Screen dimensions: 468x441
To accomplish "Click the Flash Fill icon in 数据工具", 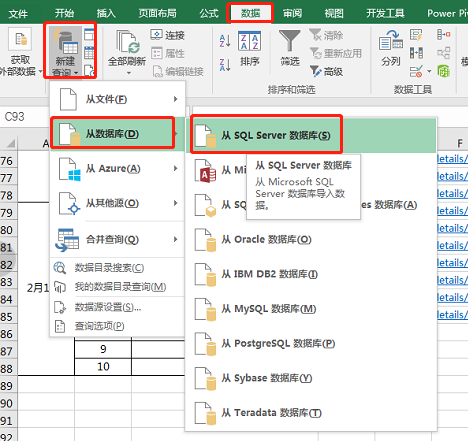I will (x=416, y=35).
